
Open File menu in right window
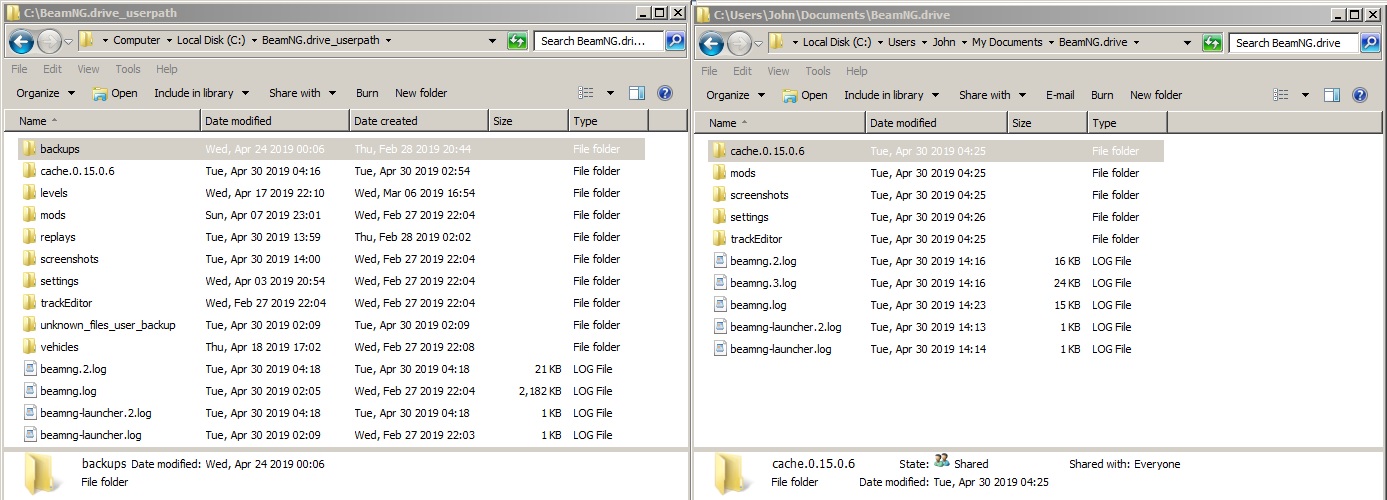coord(710,71)
